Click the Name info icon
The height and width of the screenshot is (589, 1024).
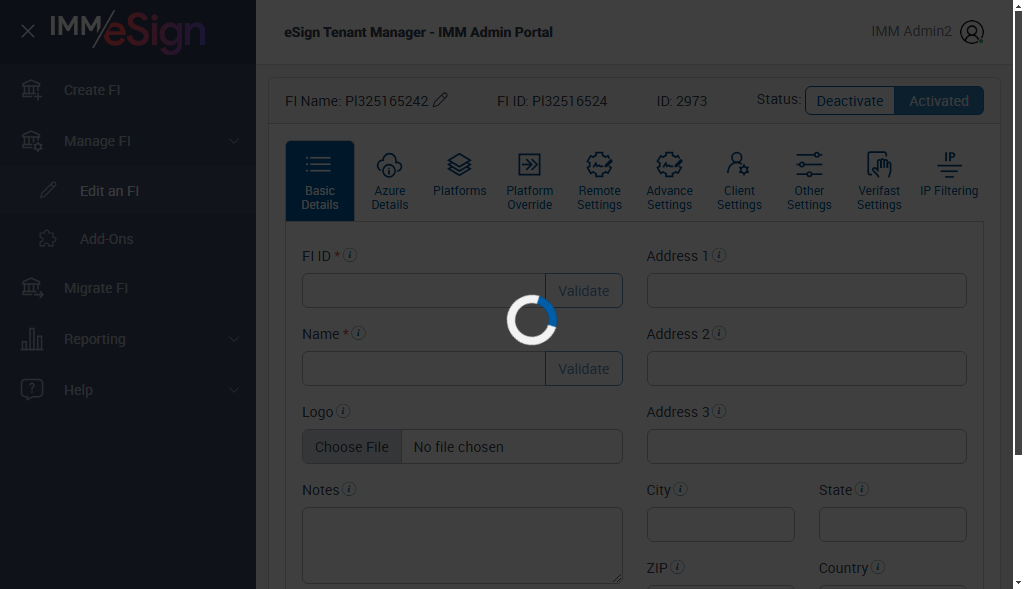pos(359,333)
